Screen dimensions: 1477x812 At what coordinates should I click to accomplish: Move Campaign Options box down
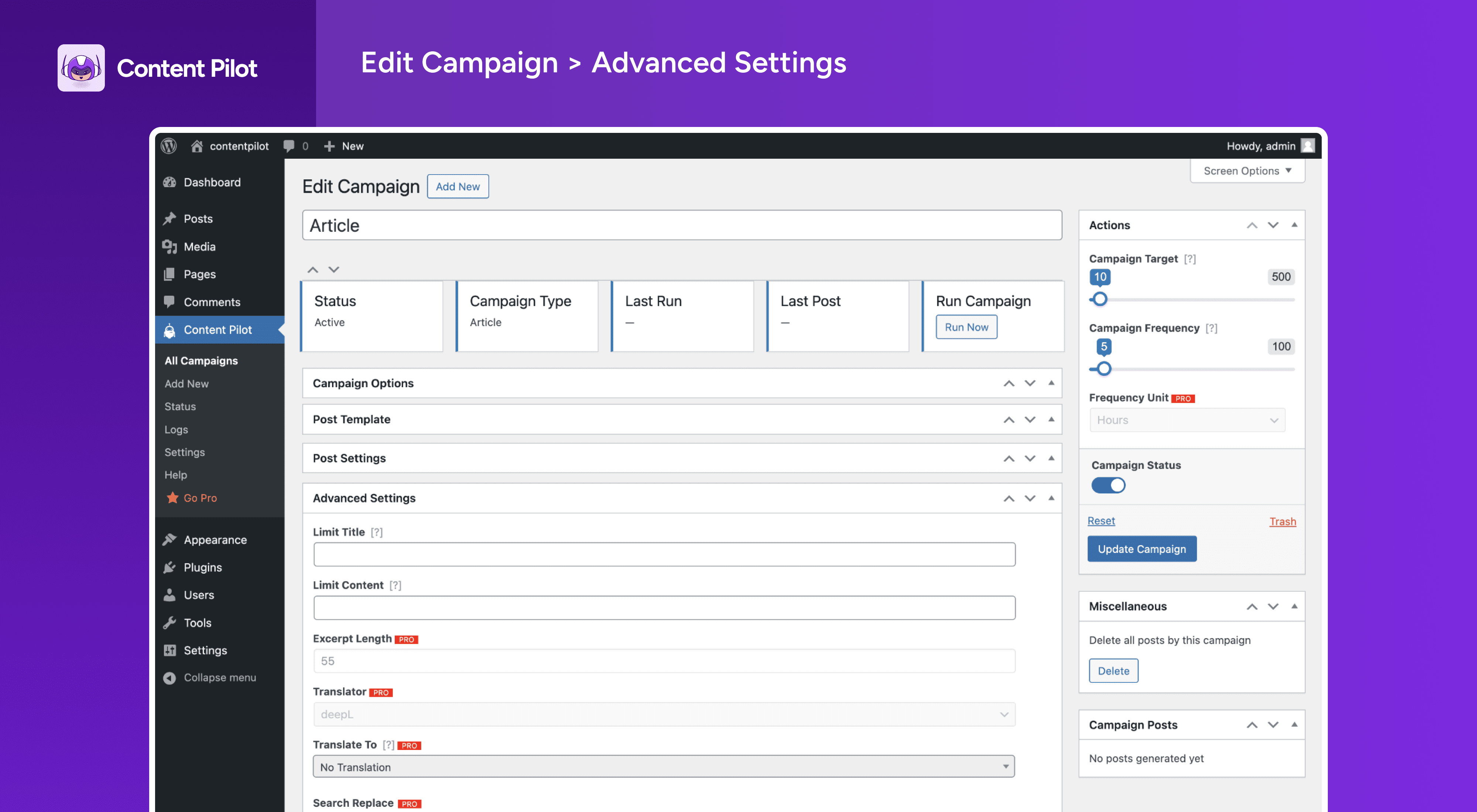[x=1030, y=383]
